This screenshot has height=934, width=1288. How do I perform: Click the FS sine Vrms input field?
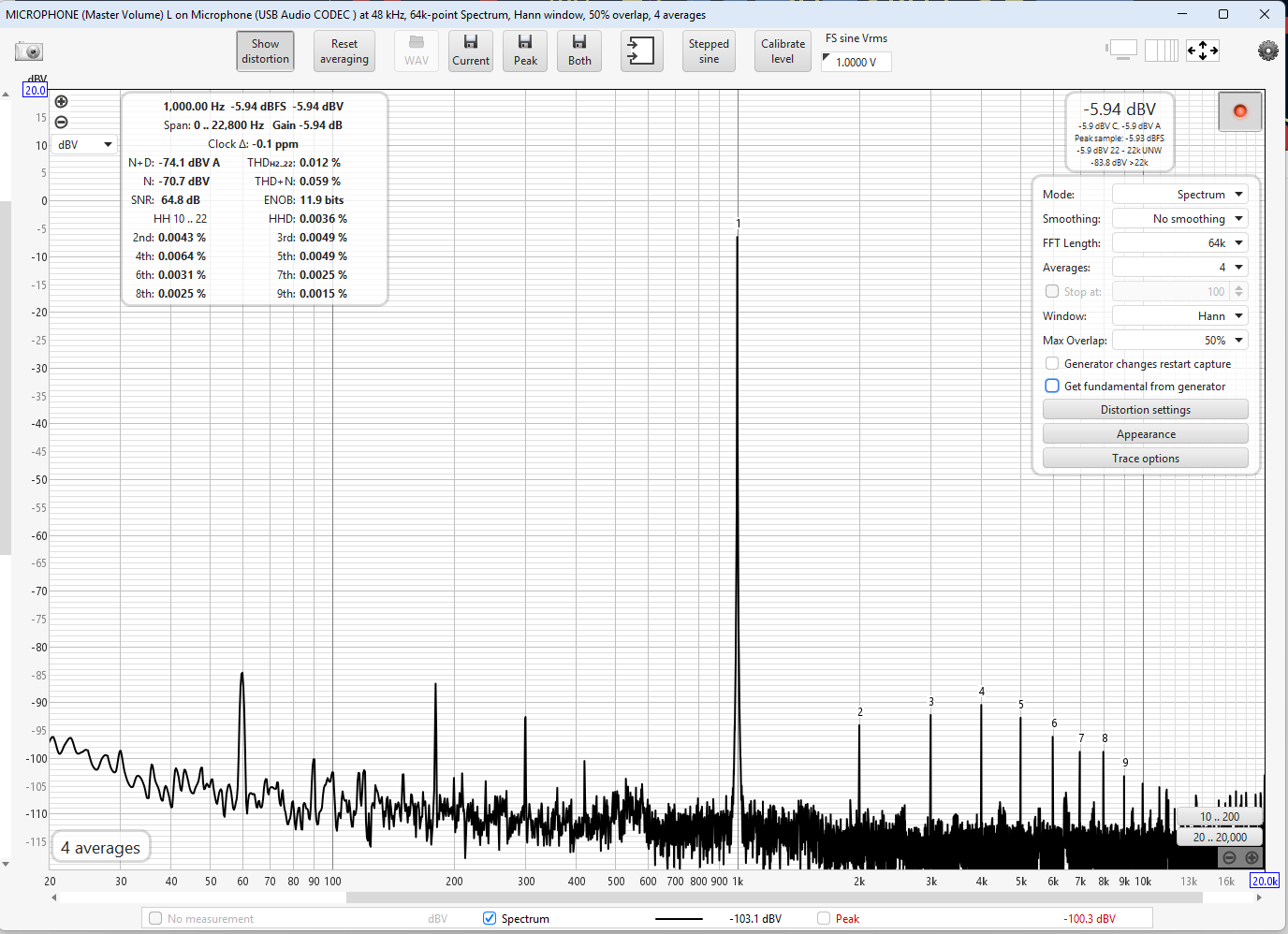pyautogui.click(x=856, y=62)
